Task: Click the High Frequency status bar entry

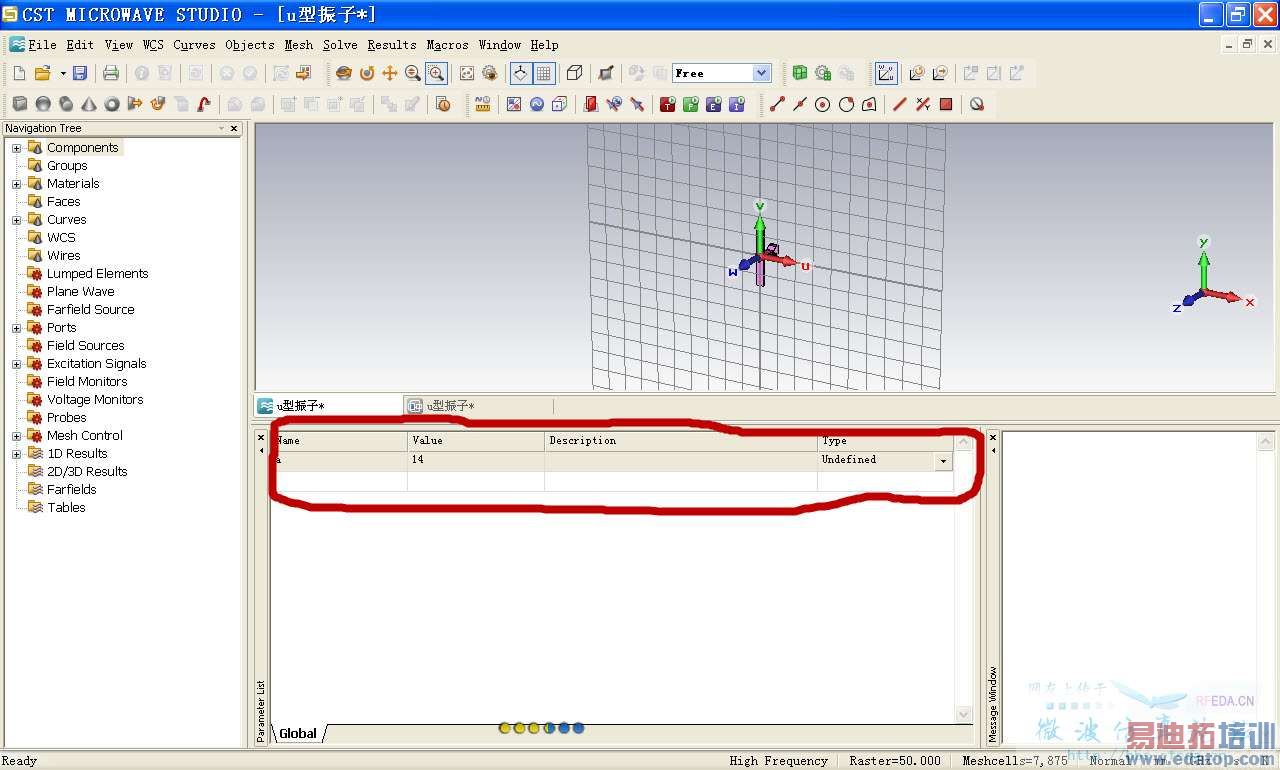Action: 778,761
